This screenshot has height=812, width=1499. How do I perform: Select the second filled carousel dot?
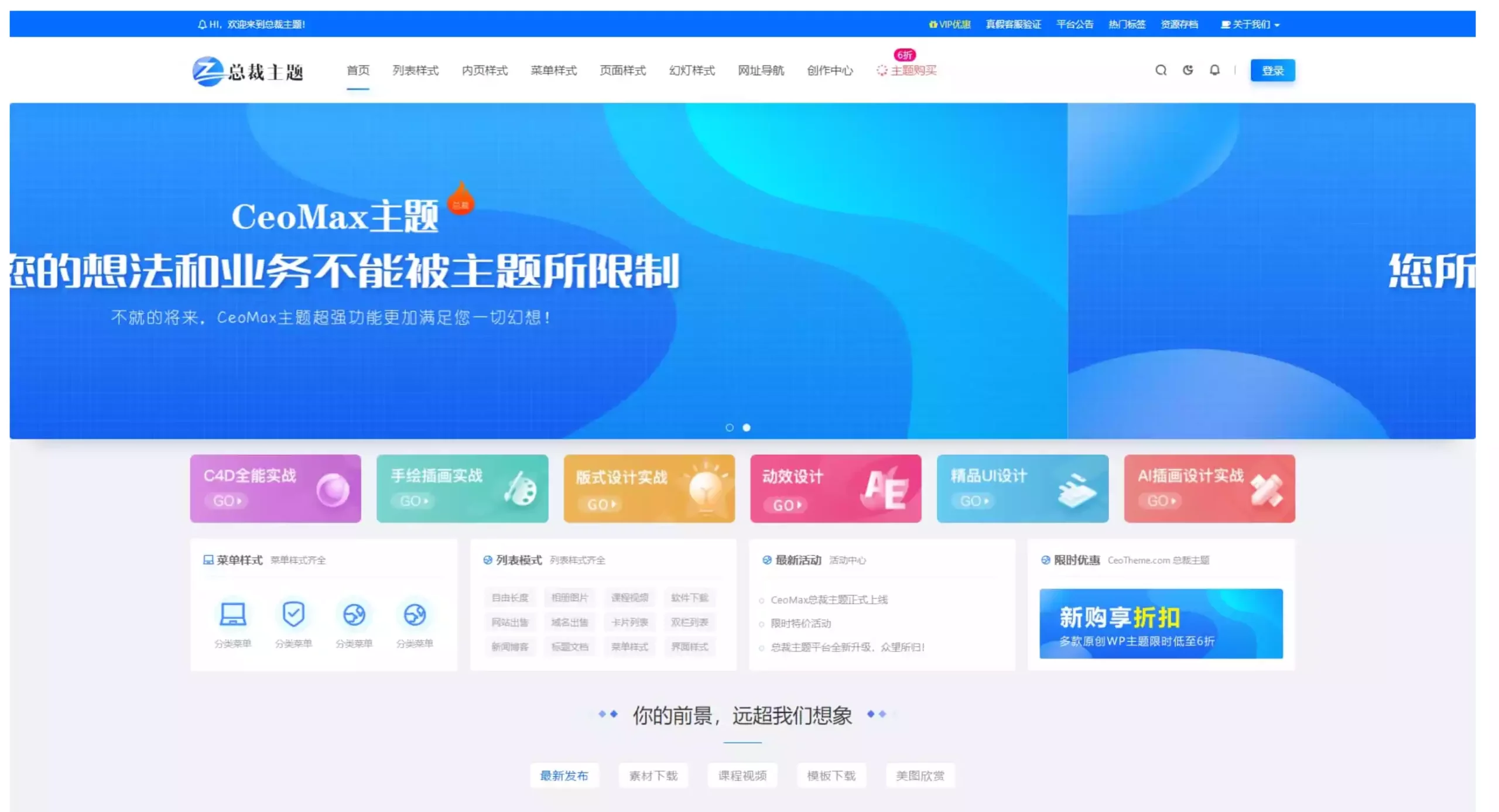[746, 427]
